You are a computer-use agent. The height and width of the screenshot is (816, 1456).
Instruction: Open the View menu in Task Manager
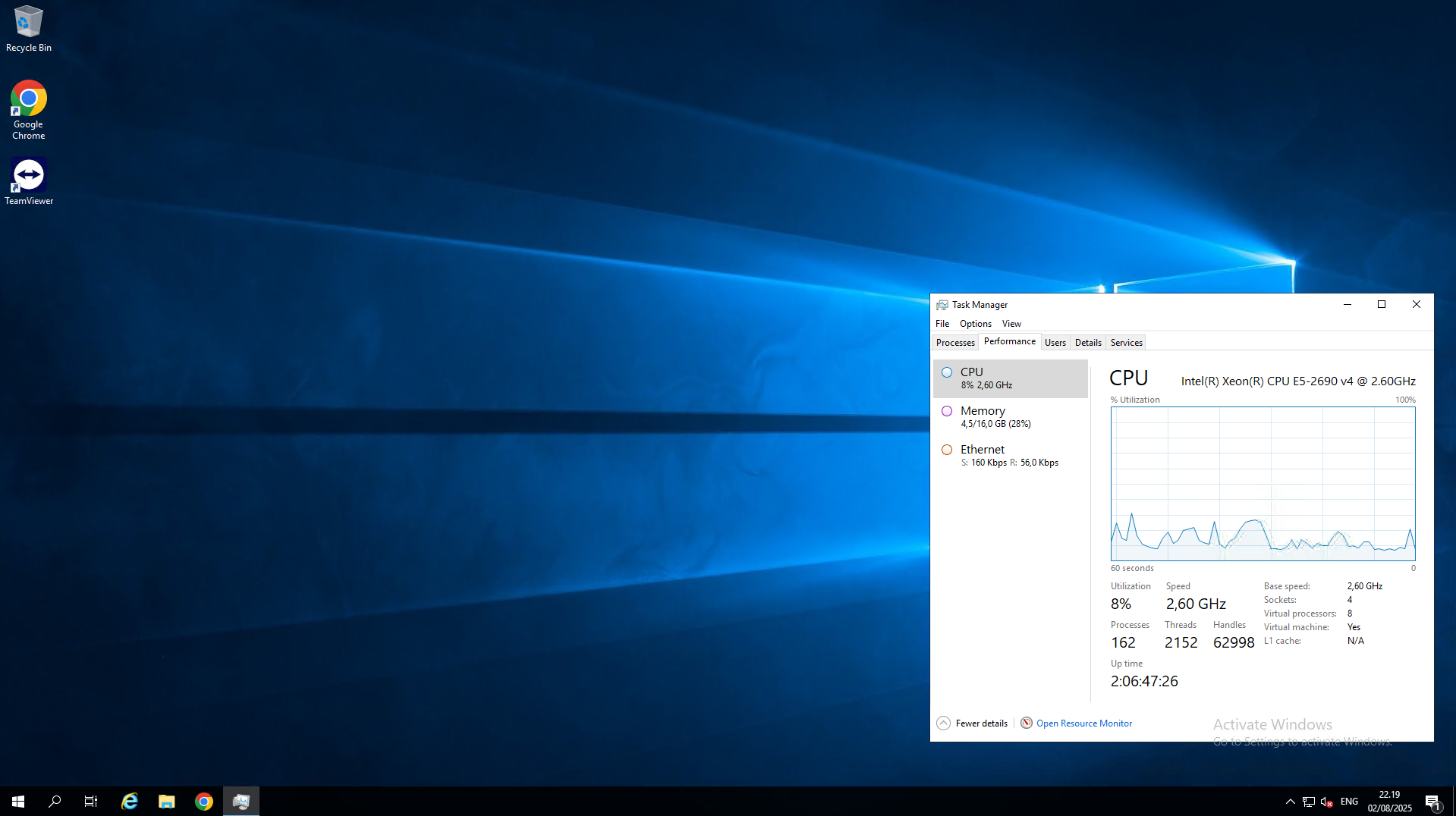click(1011, 323)
